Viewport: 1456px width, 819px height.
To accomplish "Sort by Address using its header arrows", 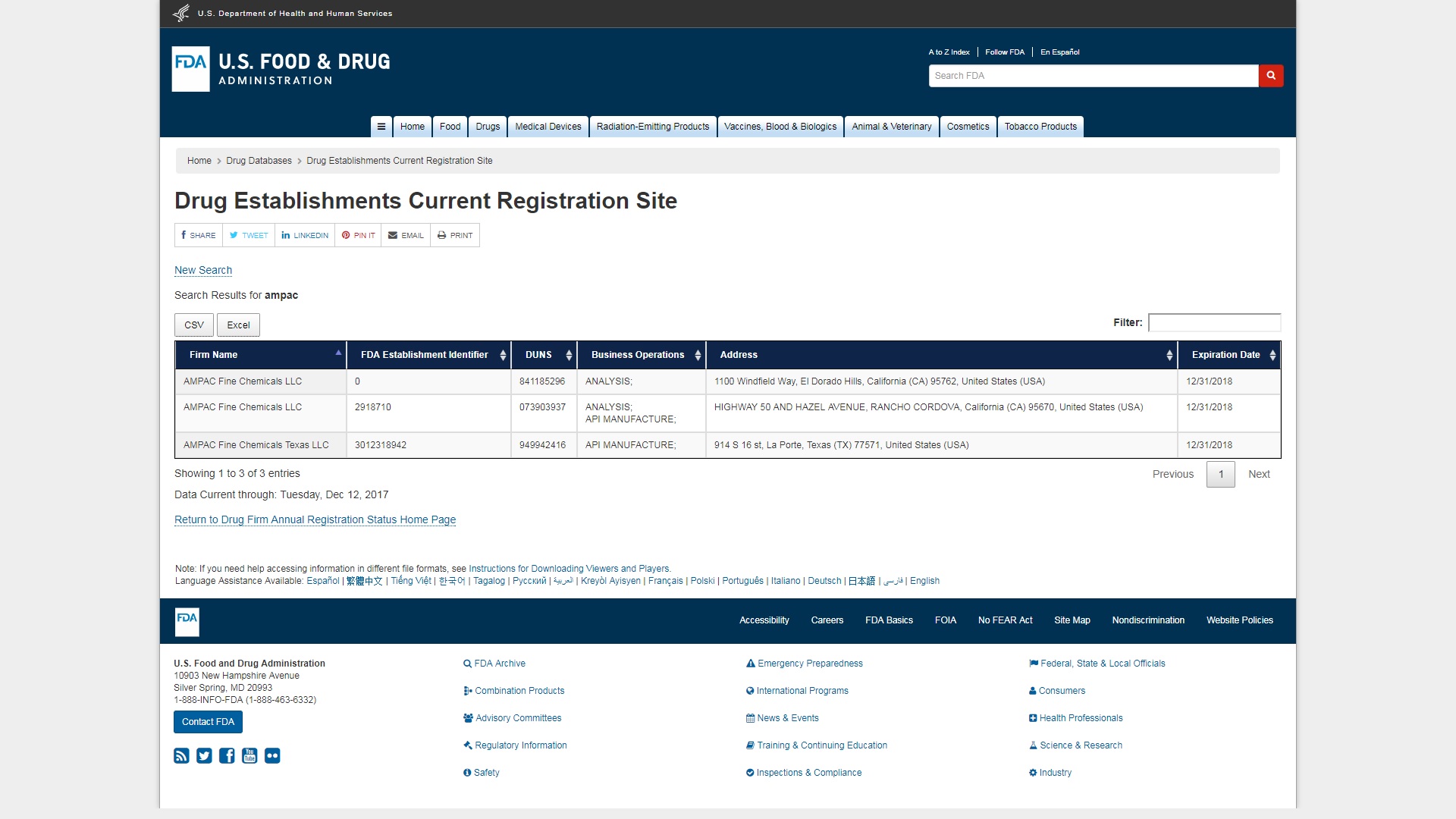I will click(1169, 355).
